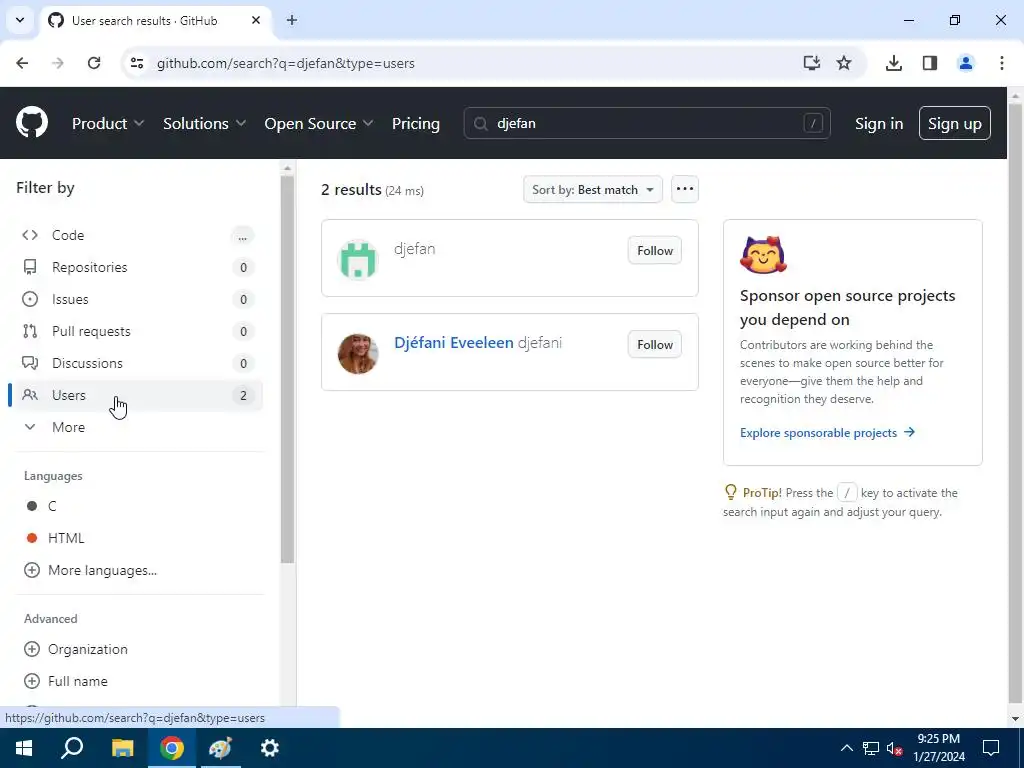Screen dimensions: 1024x768
Task: Click the network icon in the system tray
Action: (x=871, y=748)
